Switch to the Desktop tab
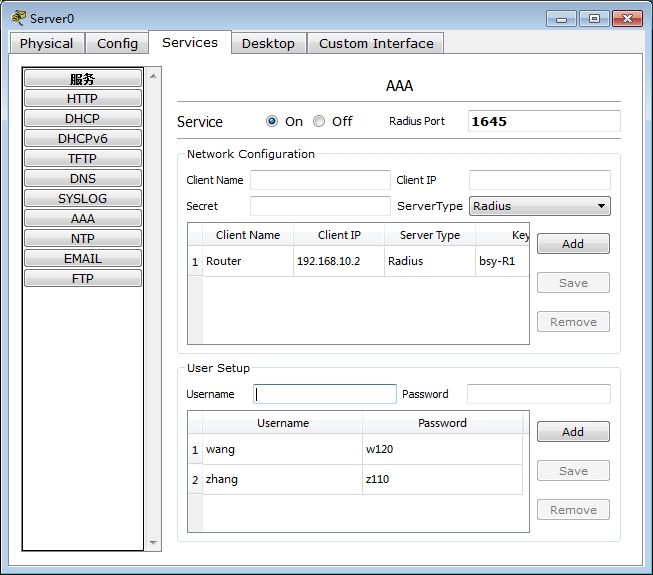 (x=268, y=43)
